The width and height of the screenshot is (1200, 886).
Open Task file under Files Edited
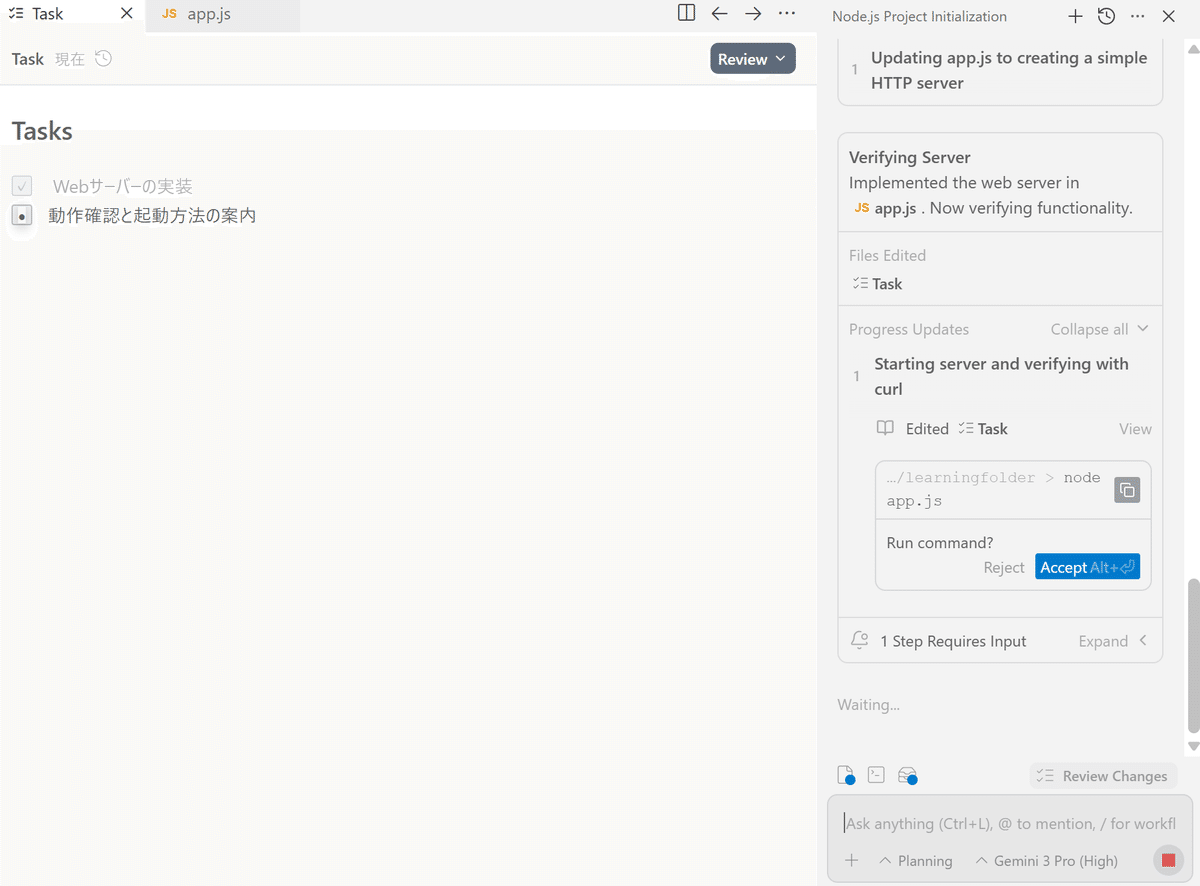pos(877,284)
